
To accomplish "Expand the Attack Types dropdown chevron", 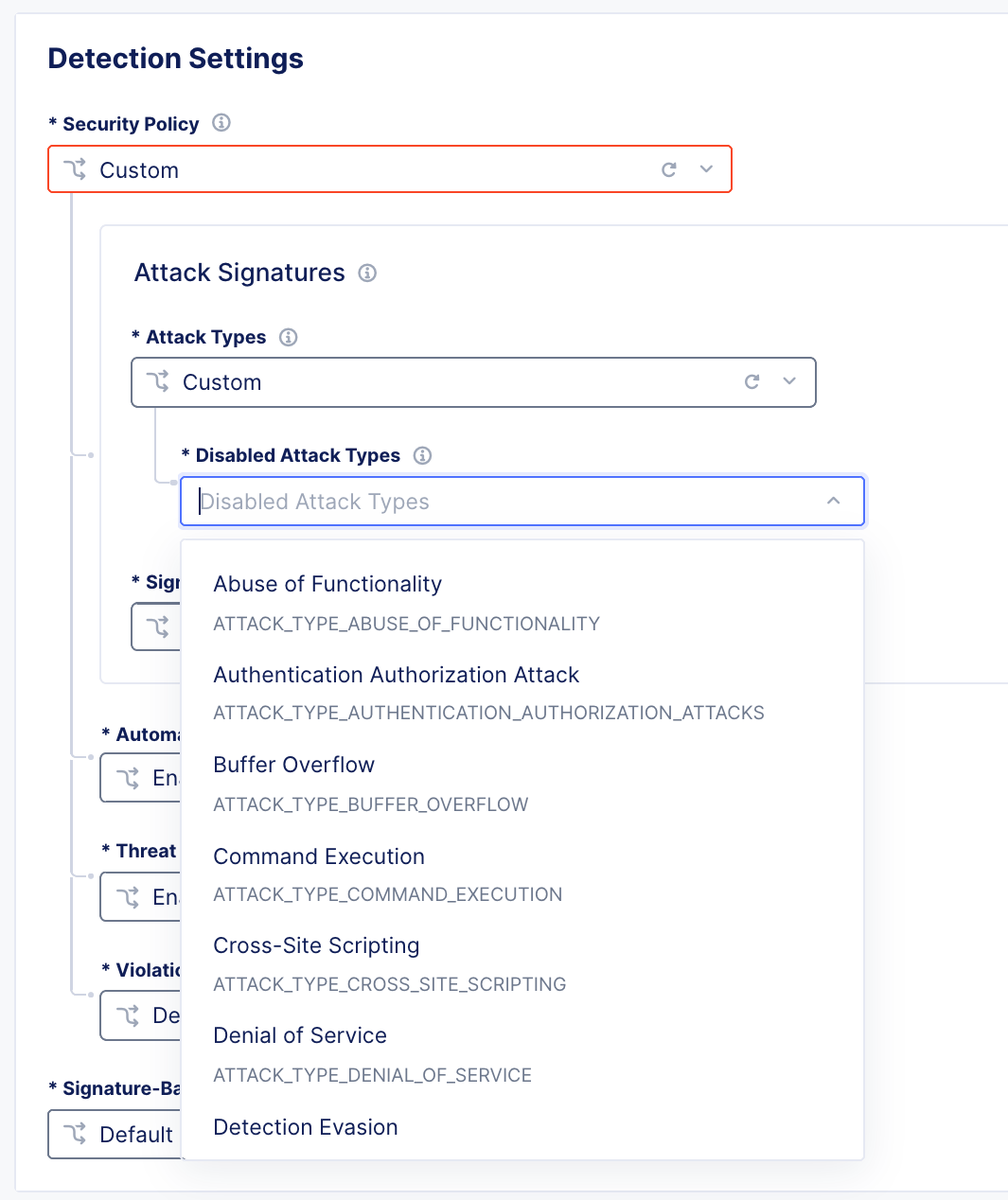I will point(789,381).
